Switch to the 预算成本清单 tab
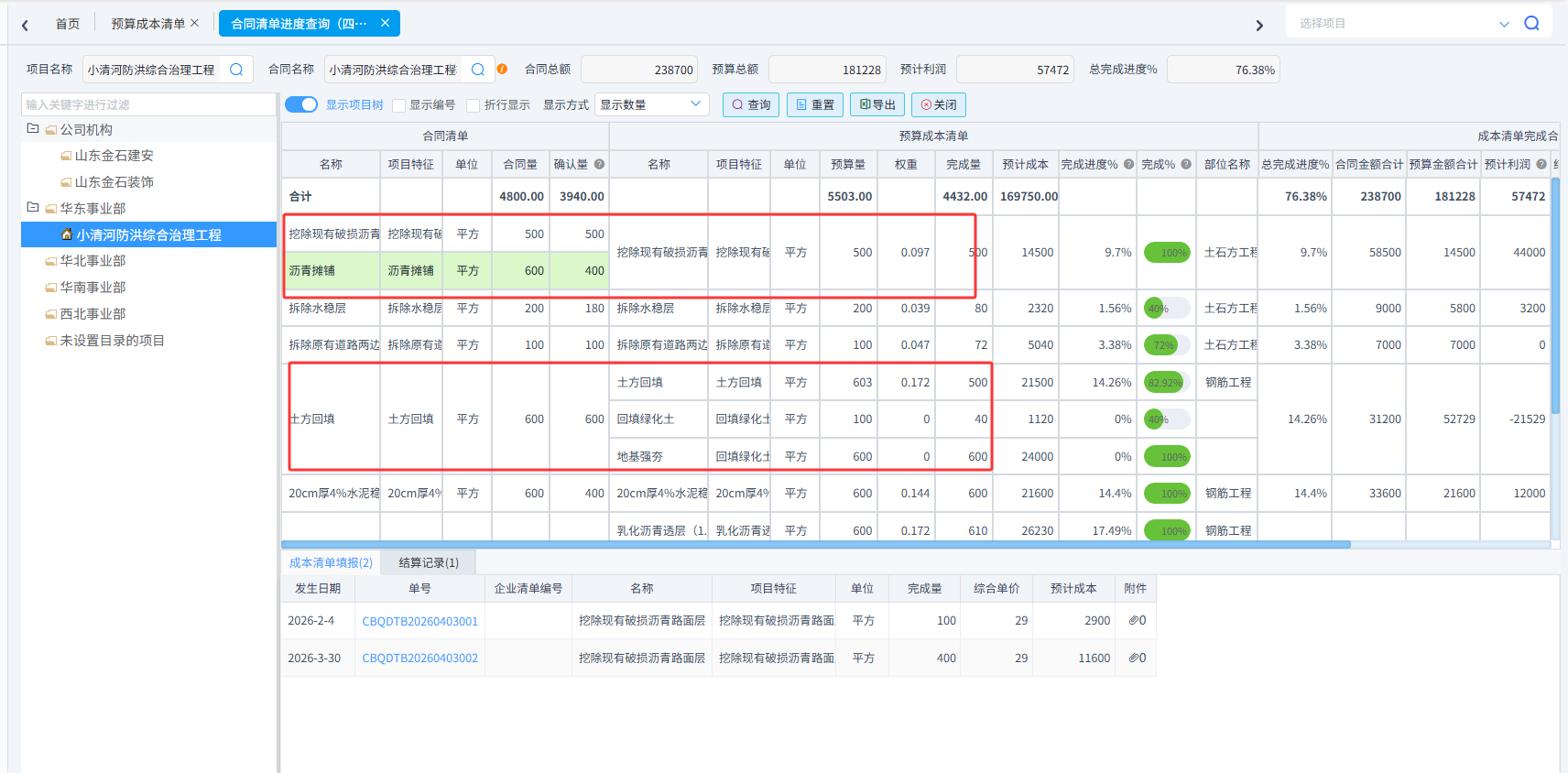1568x773 pixels. coord(148,24)
